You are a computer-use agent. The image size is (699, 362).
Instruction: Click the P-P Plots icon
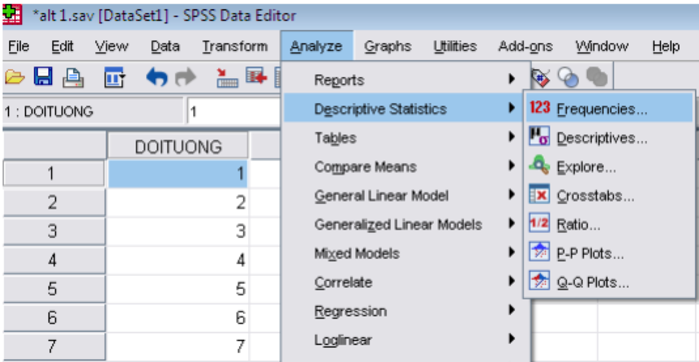pyautogui.click(x=539, y=252)
